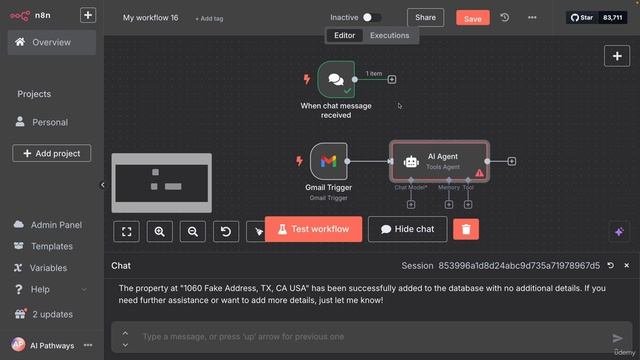Add a Tool to the AI Agent
This screenshot has height=360, width=640.
pos(468,204)
